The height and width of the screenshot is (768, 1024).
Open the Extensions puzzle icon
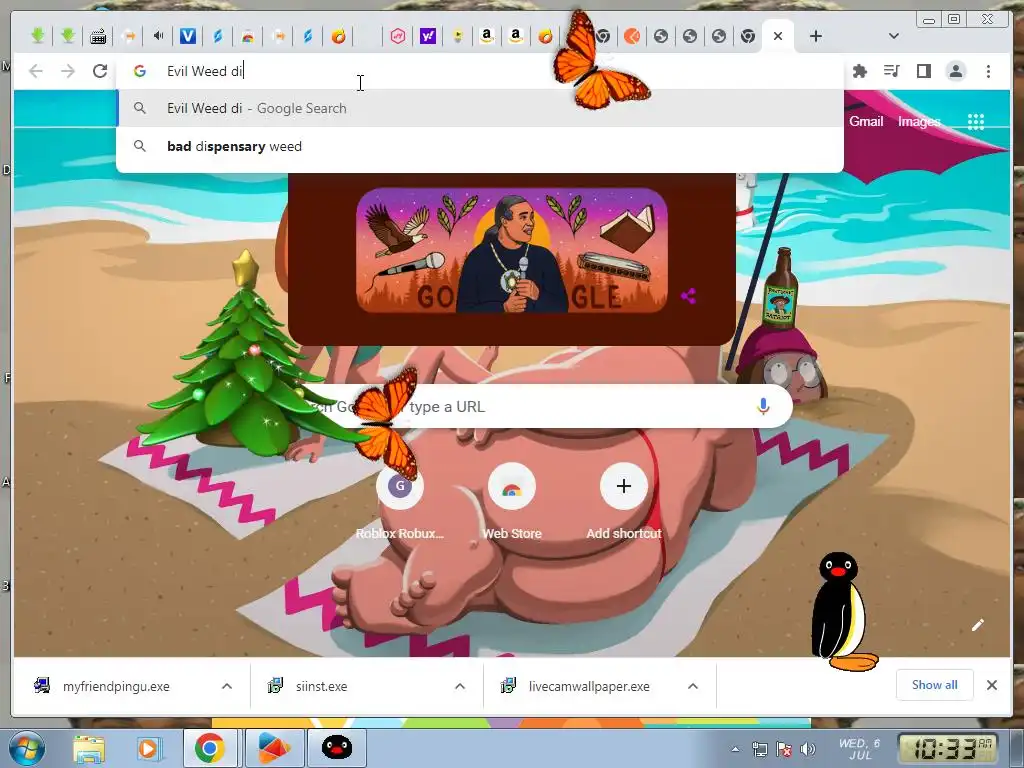[x=860, y=71]
